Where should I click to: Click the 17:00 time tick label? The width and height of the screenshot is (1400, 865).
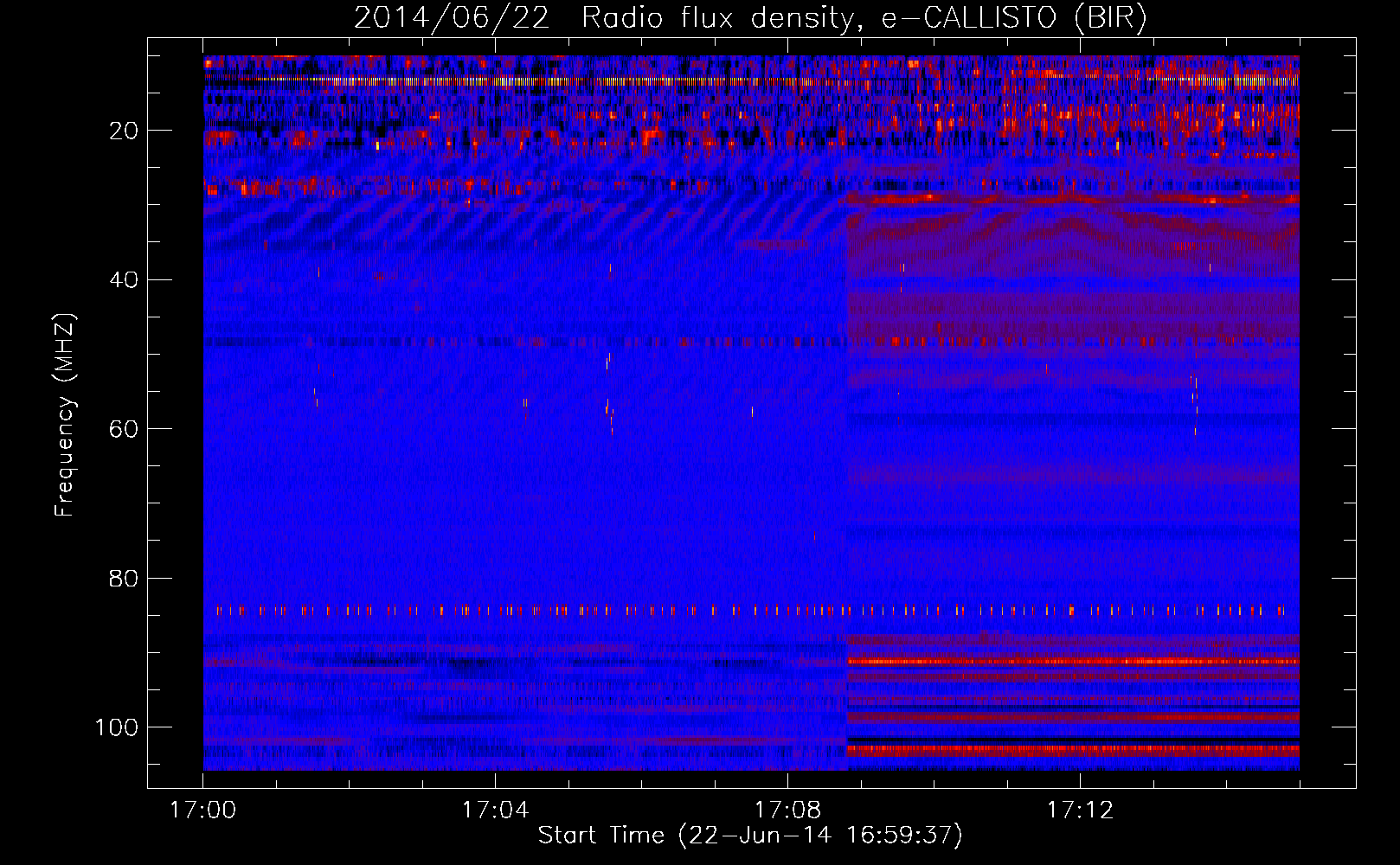click(x=203, y=811)
